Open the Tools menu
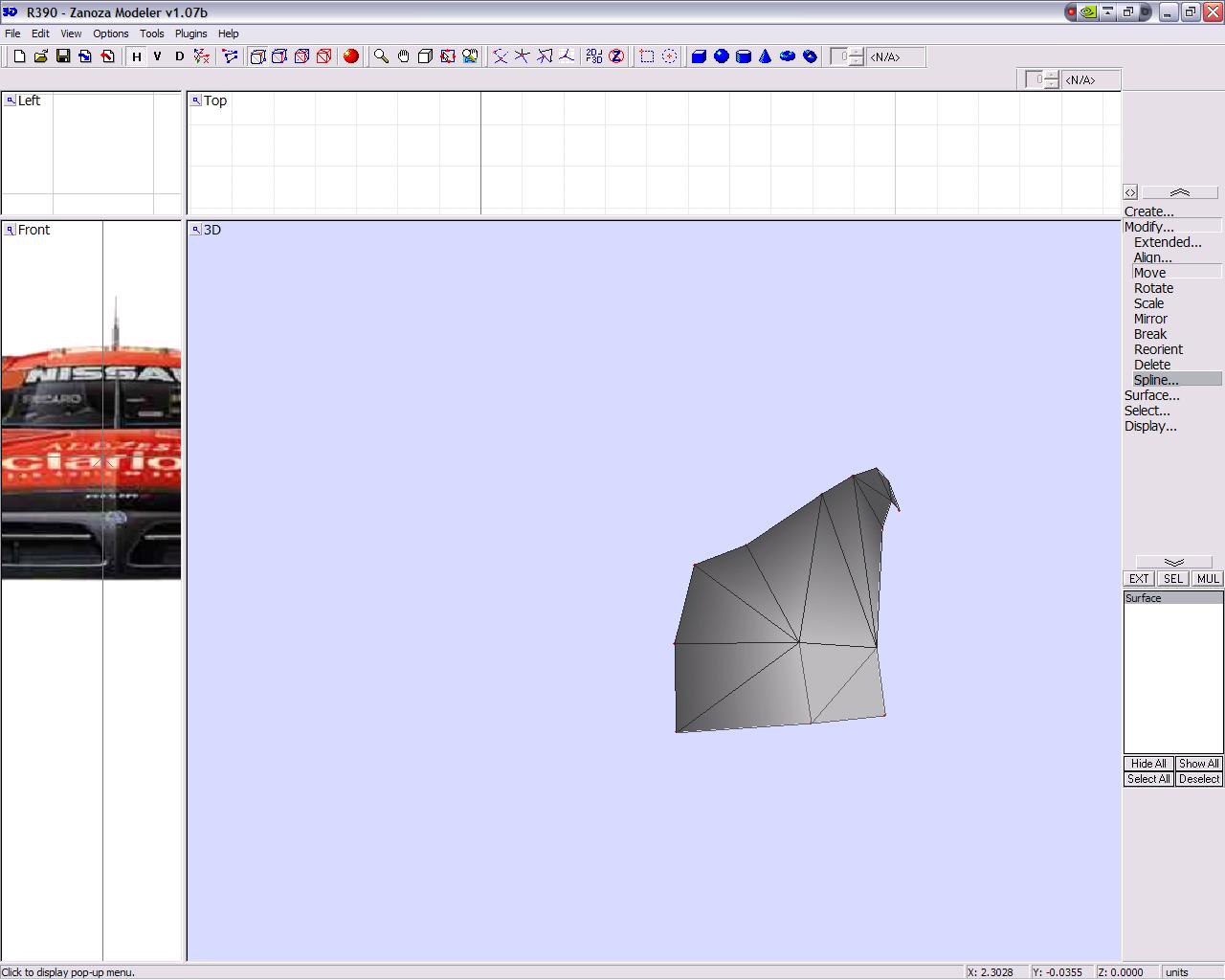Image resolution: width=1225 pixels, height=980 pixels. pyautogui.click(x=151, y=33)
